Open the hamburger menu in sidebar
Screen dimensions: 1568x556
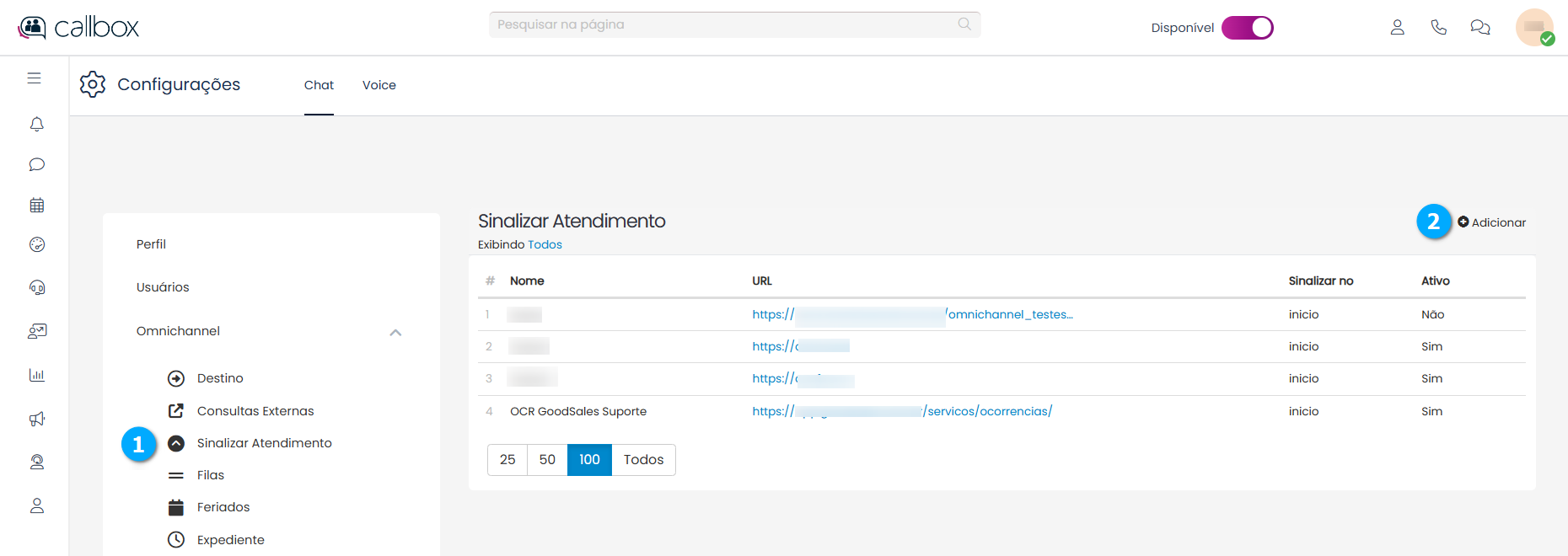(x=34, y=78)
